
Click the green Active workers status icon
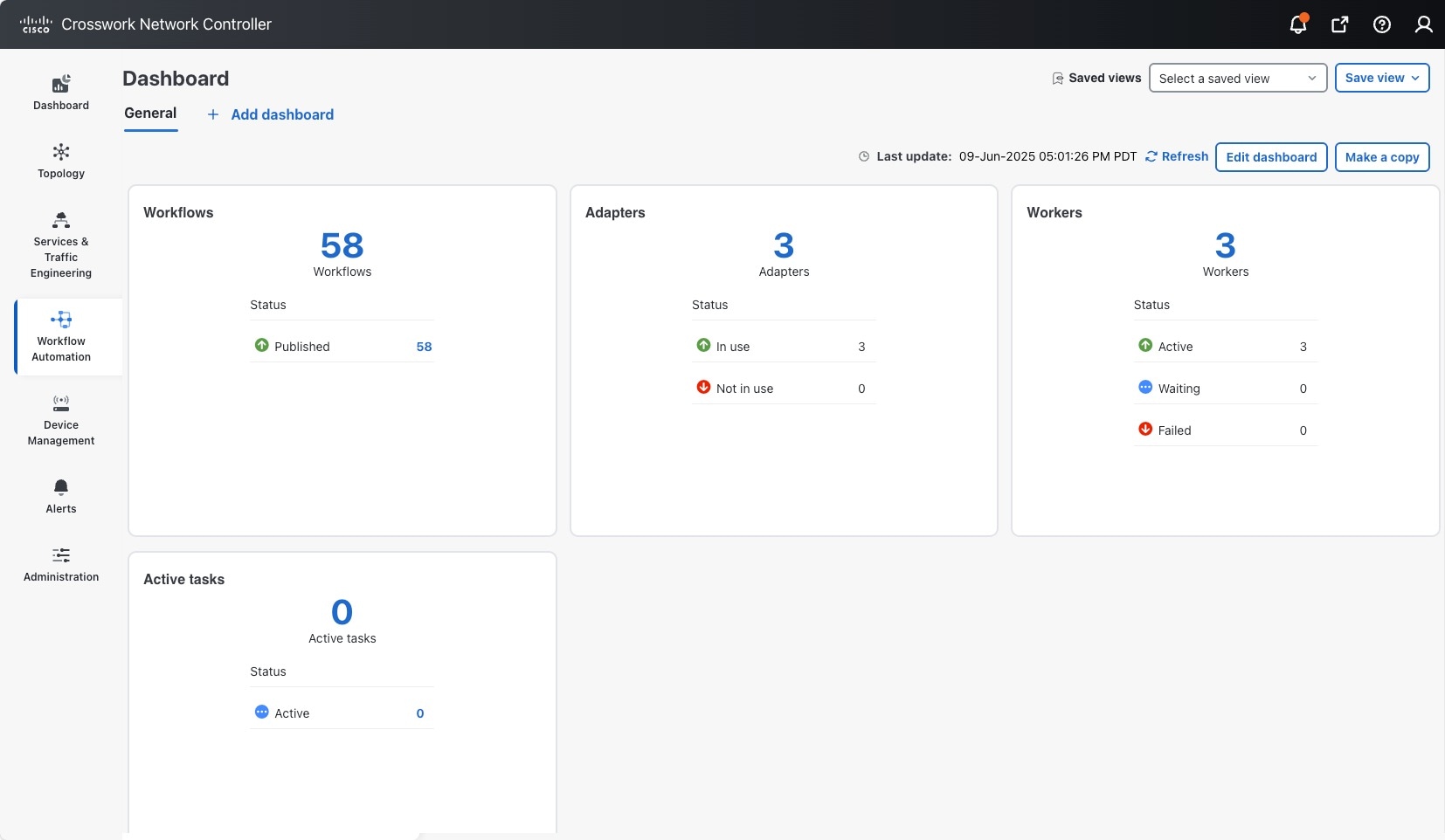coord(1145,345)
